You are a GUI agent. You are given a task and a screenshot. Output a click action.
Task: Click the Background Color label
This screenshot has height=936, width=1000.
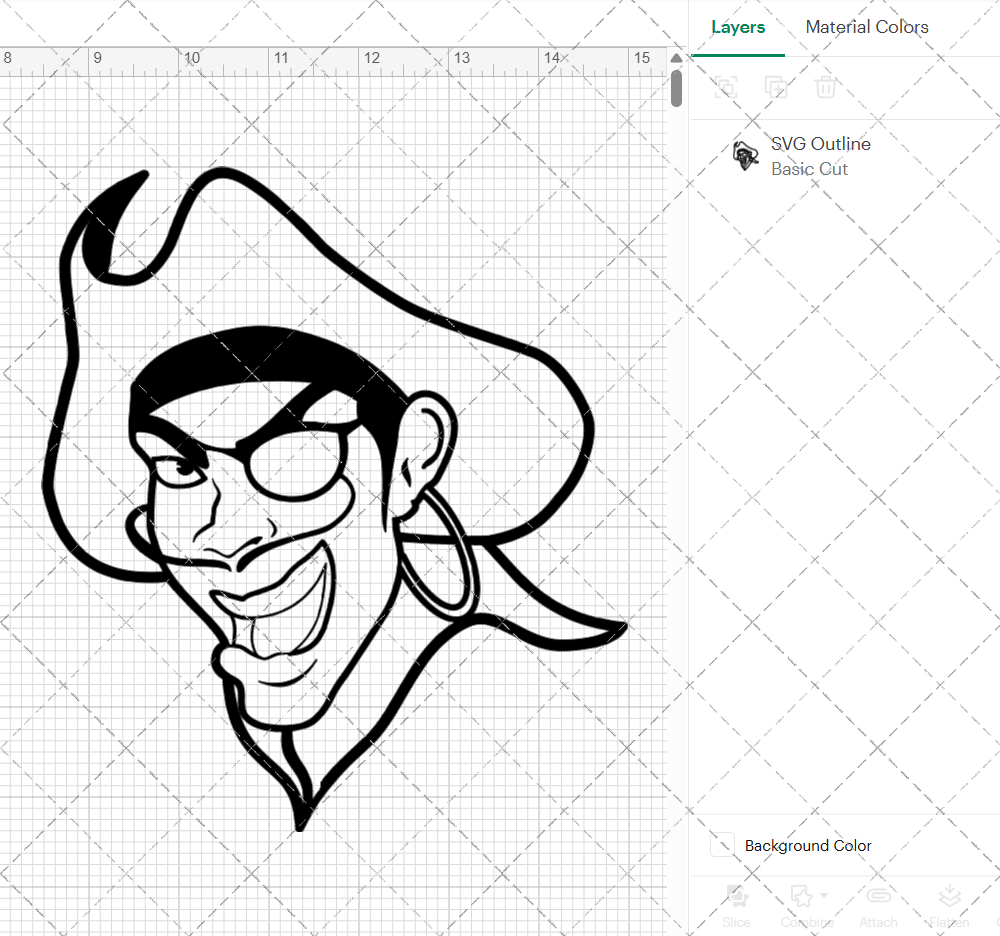pyautogui.click(x=808, y=845)
